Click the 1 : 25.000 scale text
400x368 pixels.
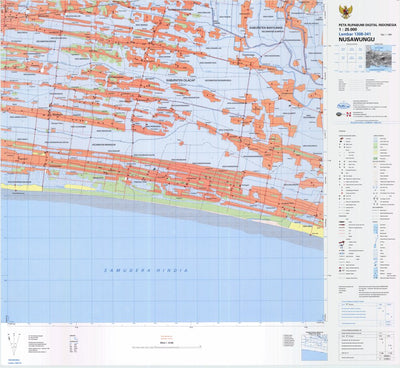[347, 30]
